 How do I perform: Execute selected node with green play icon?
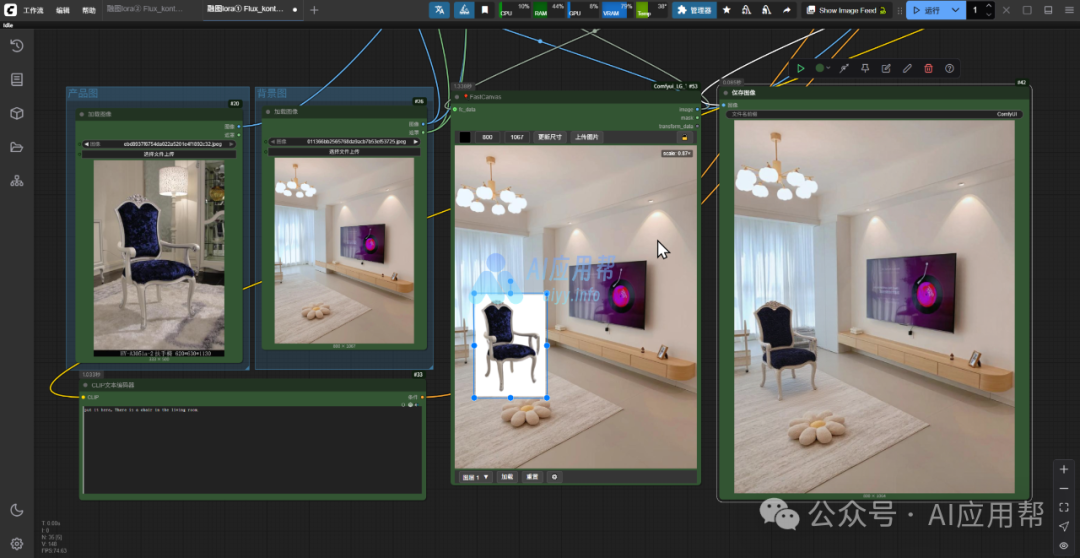[x=800, y=68]
